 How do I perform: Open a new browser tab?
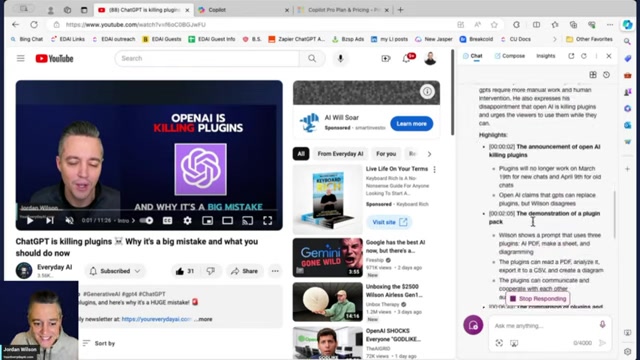click(x=400, y=10)
